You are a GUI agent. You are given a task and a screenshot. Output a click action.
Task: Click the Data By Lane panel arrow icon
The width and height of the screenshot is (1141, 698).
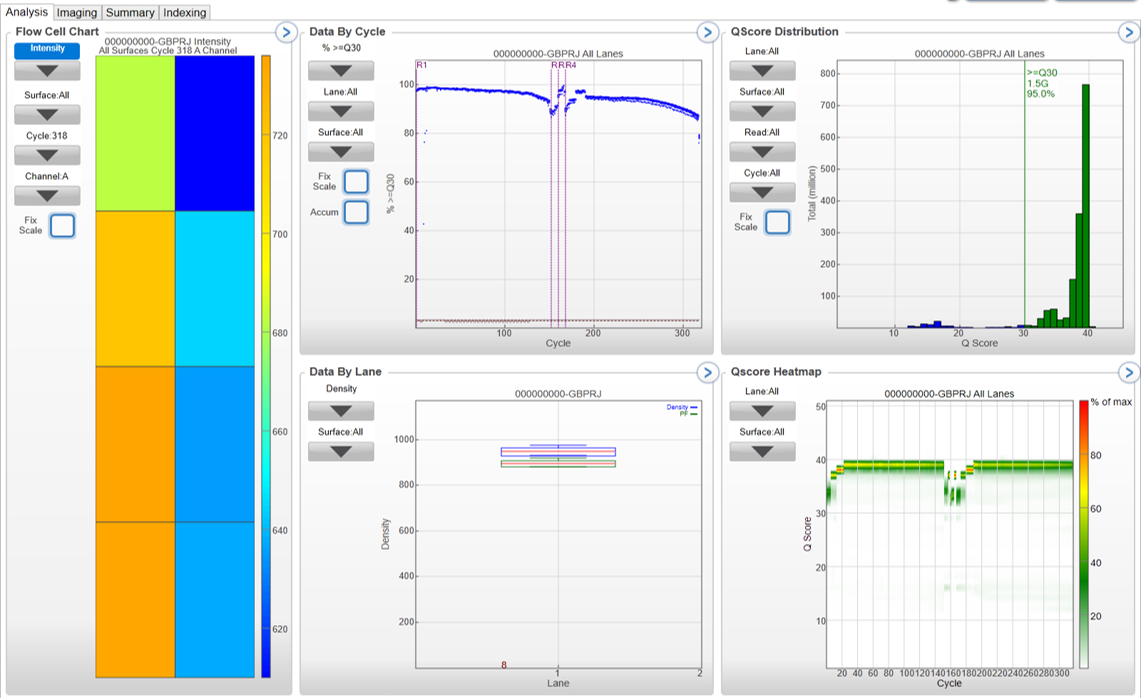tap(706, 373)
